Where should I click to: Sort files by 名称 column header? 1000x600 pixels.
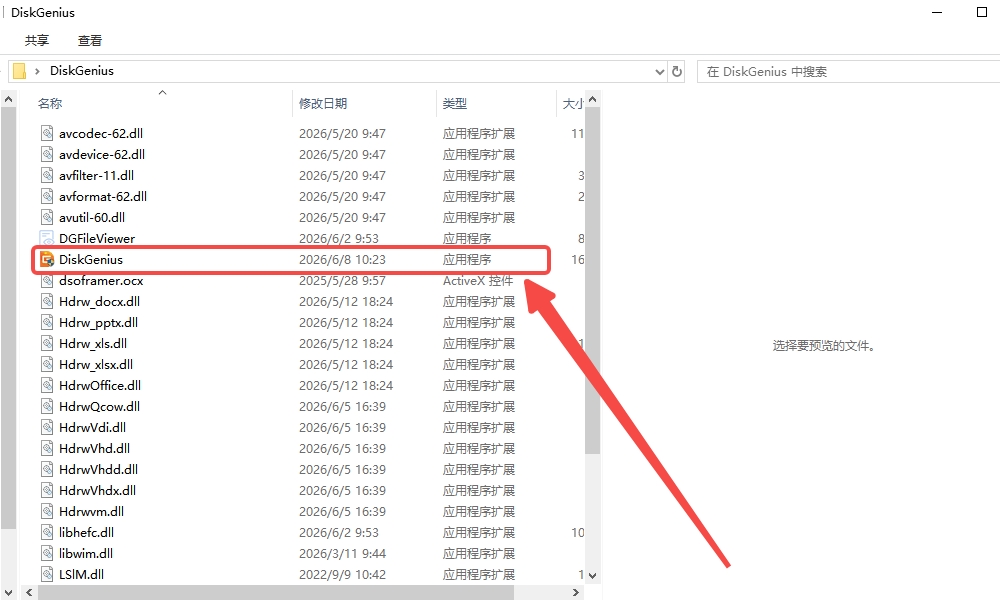[50, 103]
